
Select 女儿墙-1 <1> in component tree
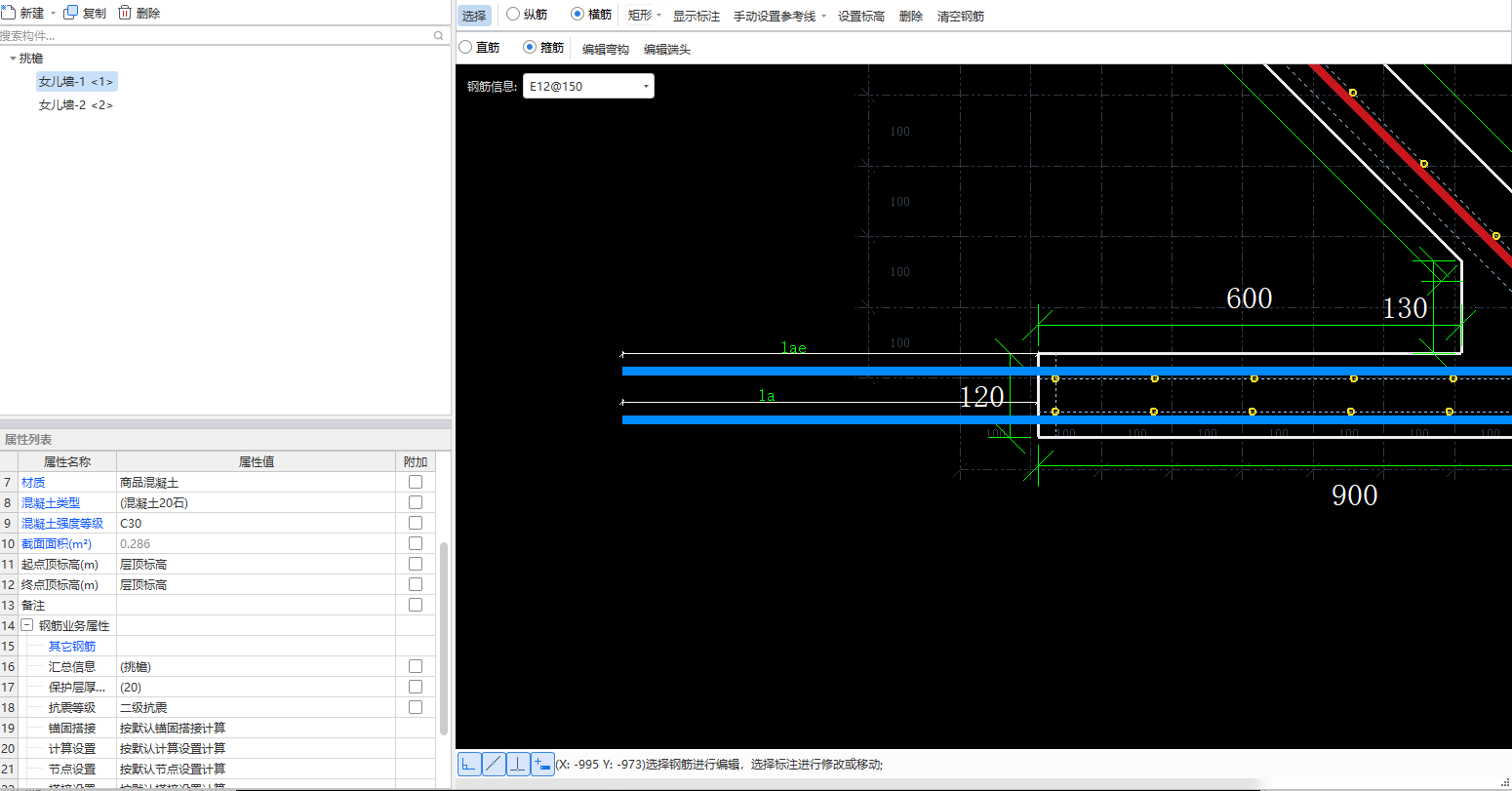76,82
